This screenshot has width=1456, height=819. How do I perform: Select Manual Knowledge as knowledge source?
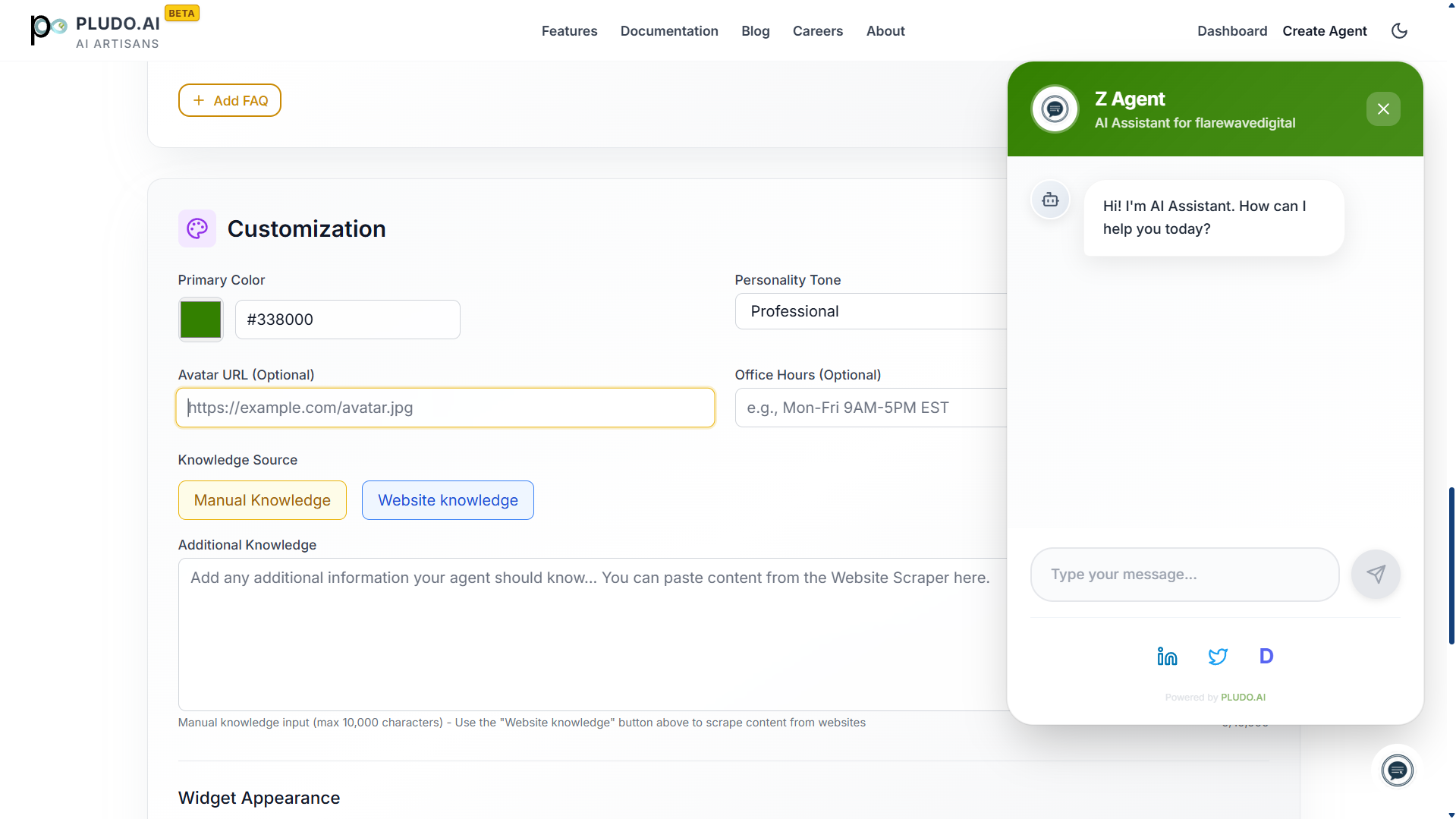pyautogui.click(x=262, y=499)
